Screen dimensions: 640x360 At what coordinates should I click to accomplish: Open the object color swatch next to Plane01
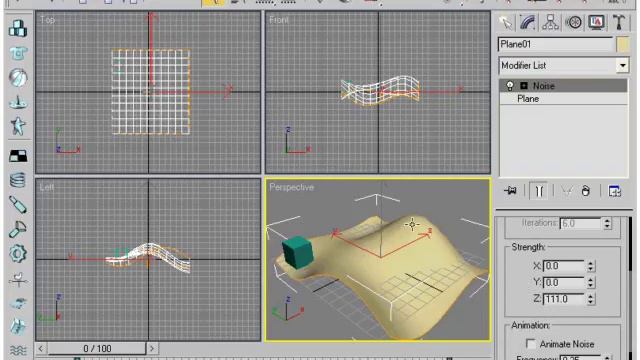pos(623,44)
